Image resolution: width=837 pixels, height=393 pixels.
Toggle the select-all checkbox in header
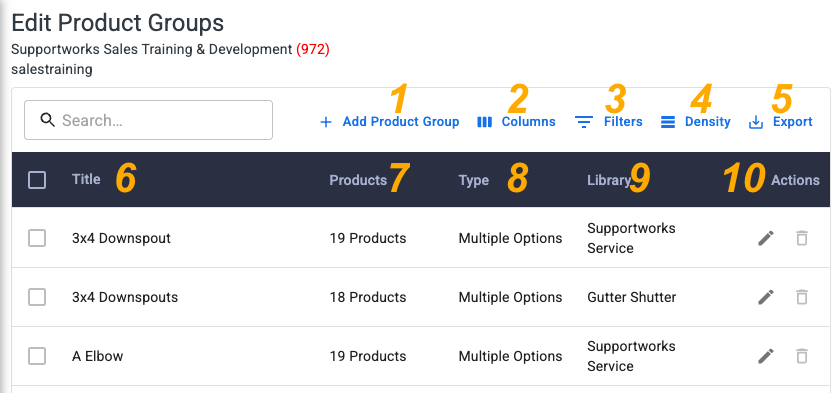click(37, 180)
